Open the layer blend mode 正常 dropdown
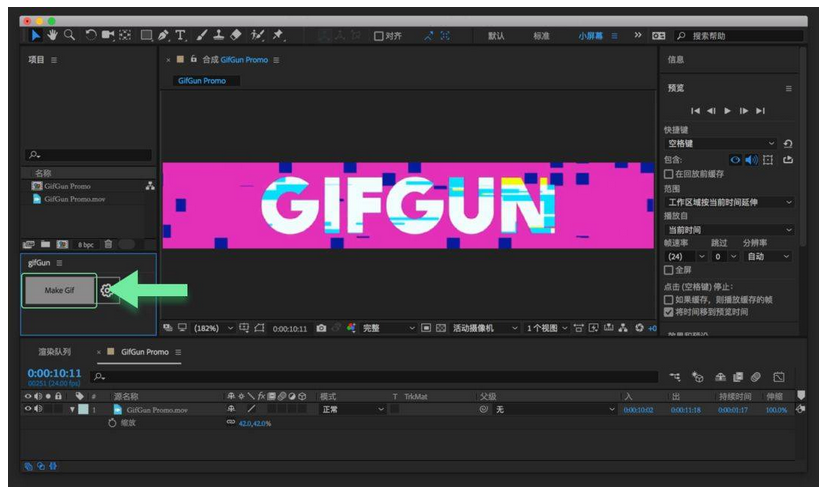The image size is (827, 493). 352,409
